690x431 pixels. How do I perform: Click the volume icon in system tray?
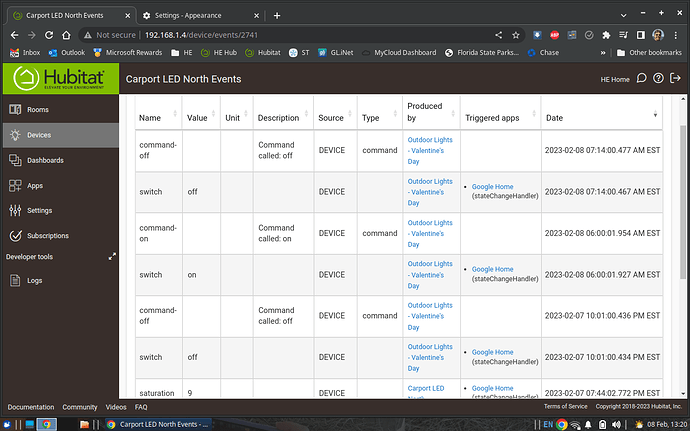[x=616, y=424]
